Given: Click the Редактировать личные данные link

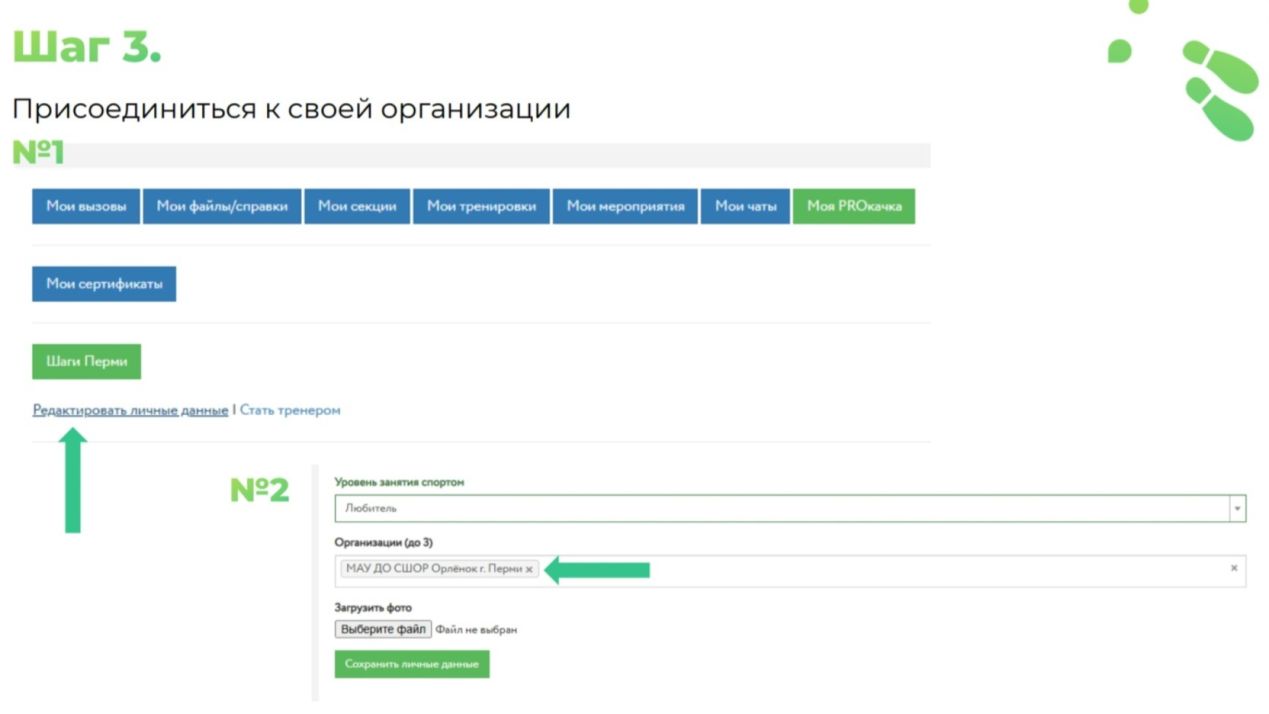Looking at the screenshot, I should [x=130, y=410].
